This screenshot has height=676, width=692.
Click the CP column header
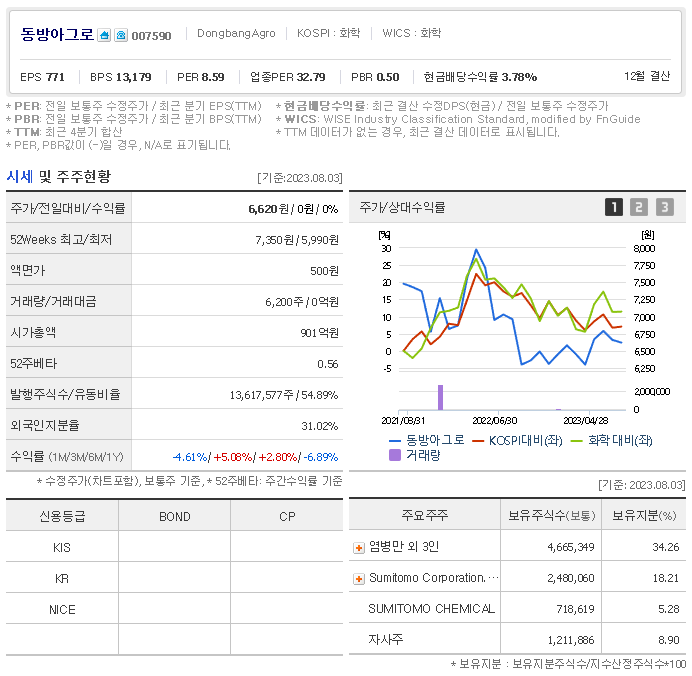[287, 517]
